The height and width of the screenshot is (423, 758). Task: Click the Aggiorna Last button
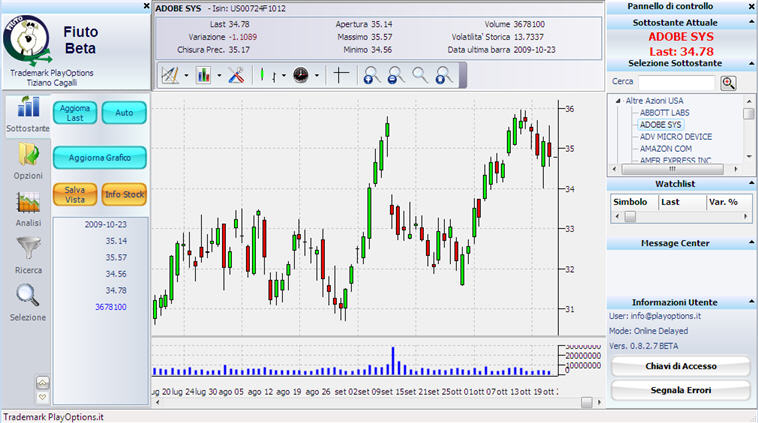(75, 113)
